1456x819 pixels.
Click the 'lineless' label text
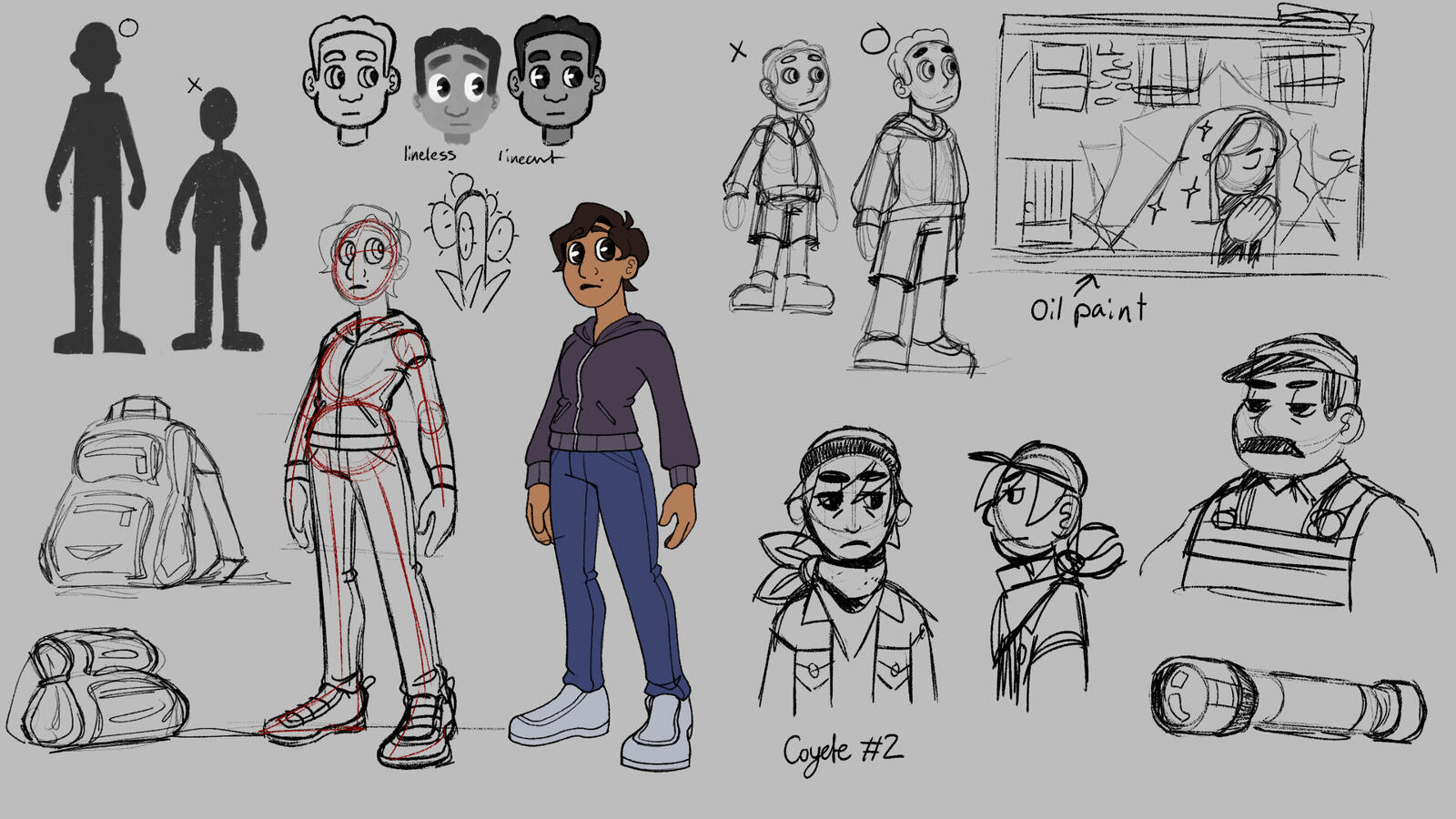pyautogui.click(x=430, y=154)
